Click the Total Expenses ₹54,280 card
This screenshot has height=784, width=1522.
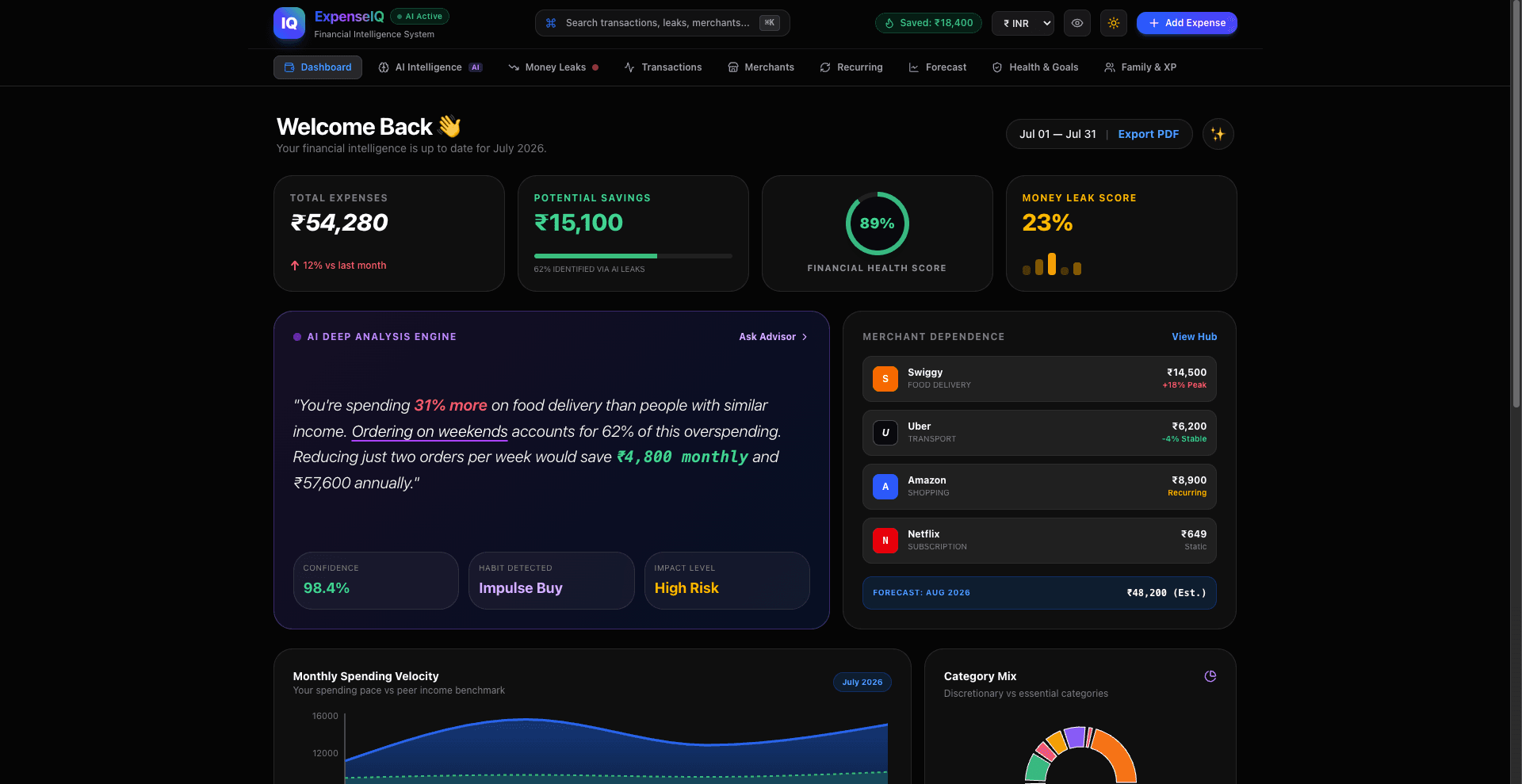click(389, 233)
